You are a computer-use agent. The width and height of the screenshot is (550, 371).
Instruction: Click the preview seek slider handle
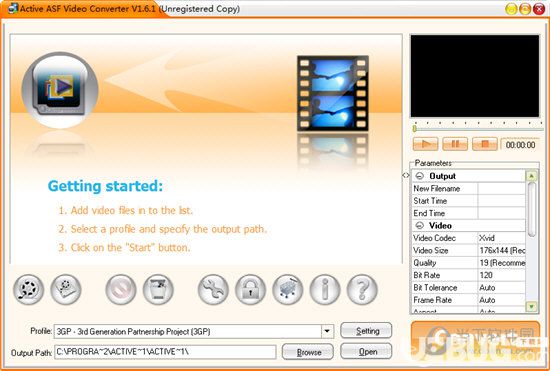pyautogui.click(x=415, y=129)
